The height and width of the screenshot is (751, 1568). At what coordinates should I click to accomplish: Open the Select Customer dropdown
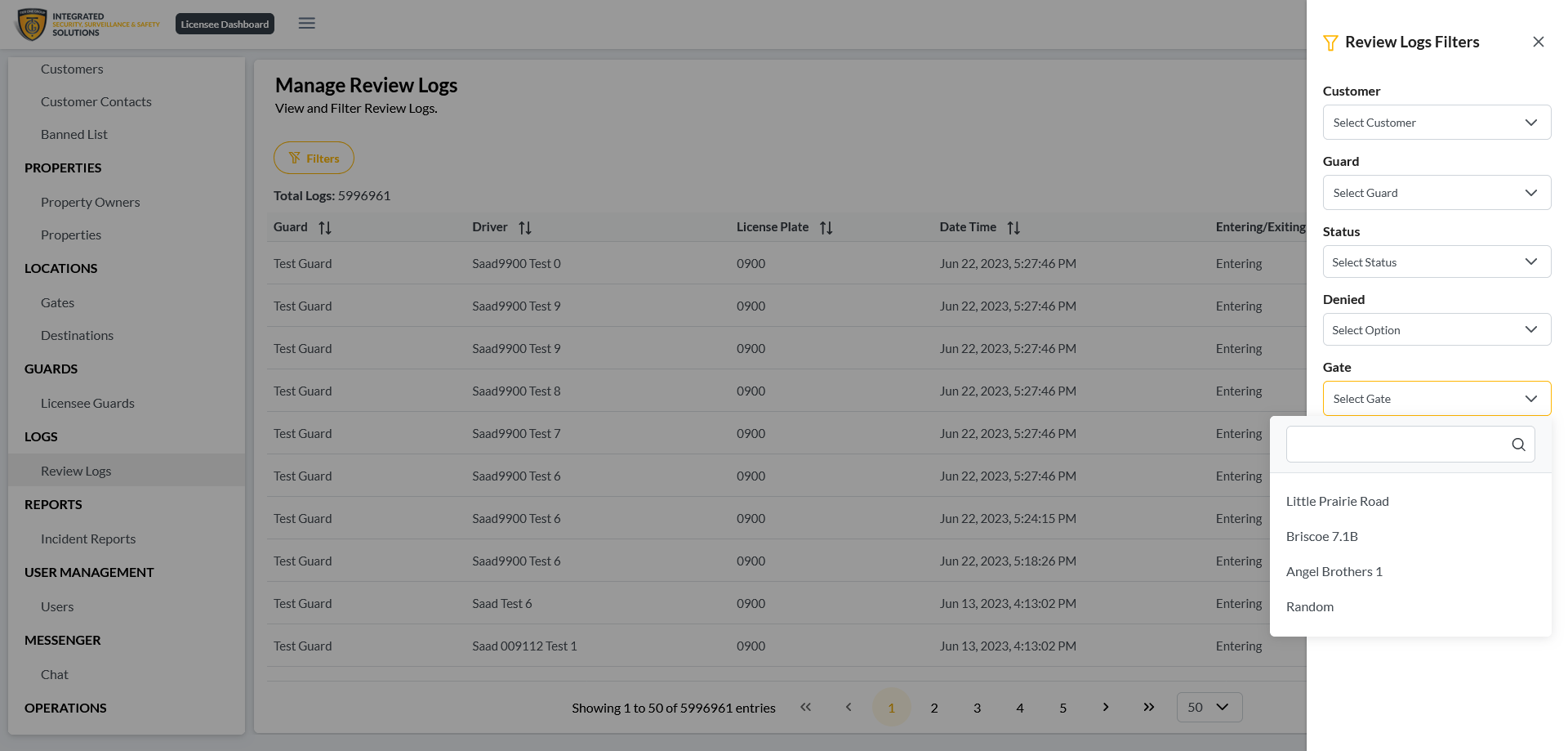click(1437, 123)
